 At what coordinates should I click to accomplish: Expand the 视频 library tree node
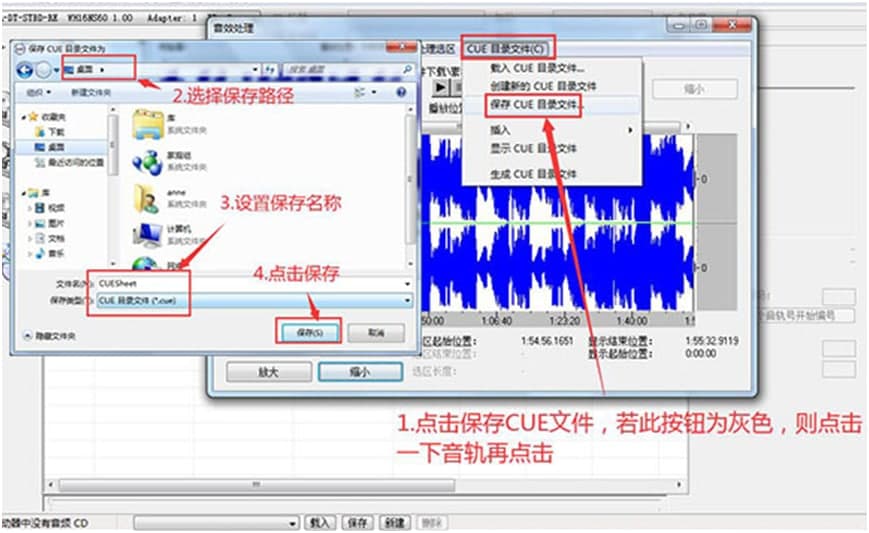click(x=29, y=208)
